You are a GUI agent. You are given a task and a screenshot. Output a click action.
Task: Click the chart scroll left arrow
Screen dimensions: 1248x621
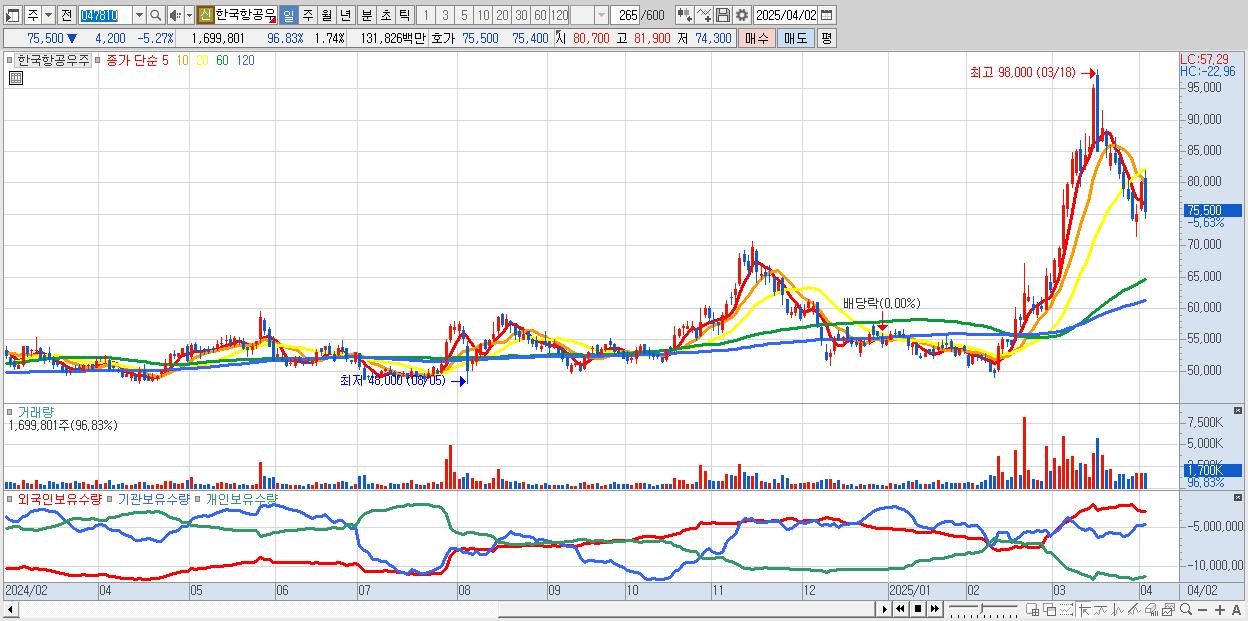point(11,609)
